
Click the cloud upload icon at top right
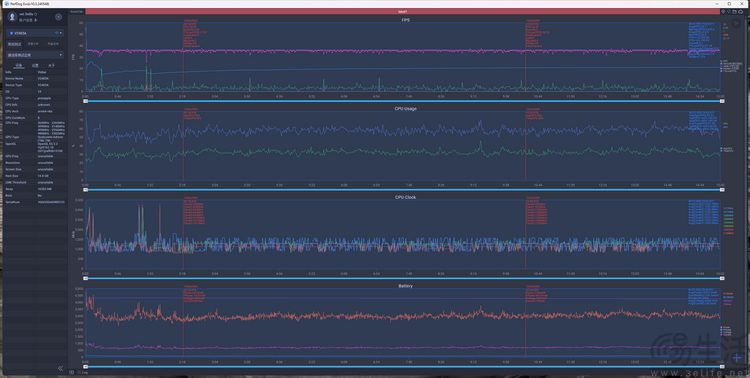[741, 11]
